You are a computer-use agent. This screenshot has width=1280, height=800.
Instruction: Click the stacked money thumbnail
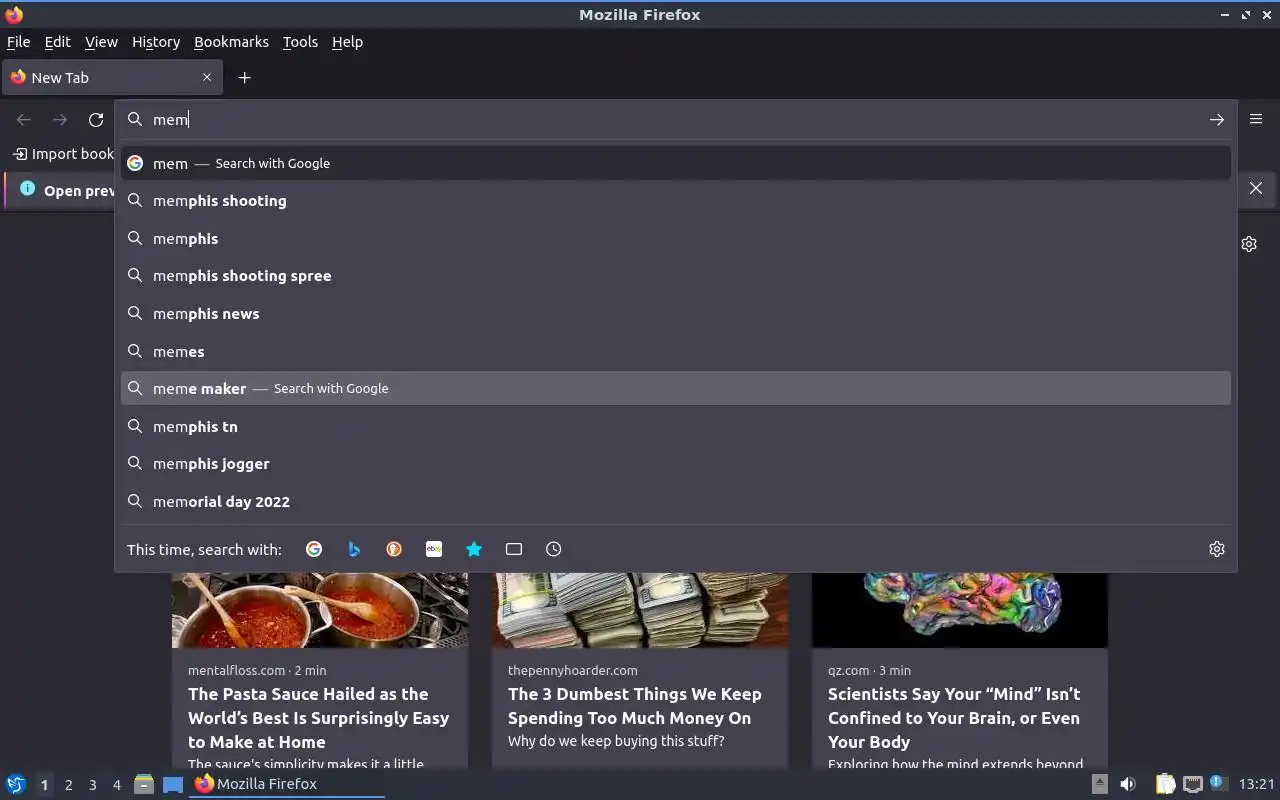(640, 610)
